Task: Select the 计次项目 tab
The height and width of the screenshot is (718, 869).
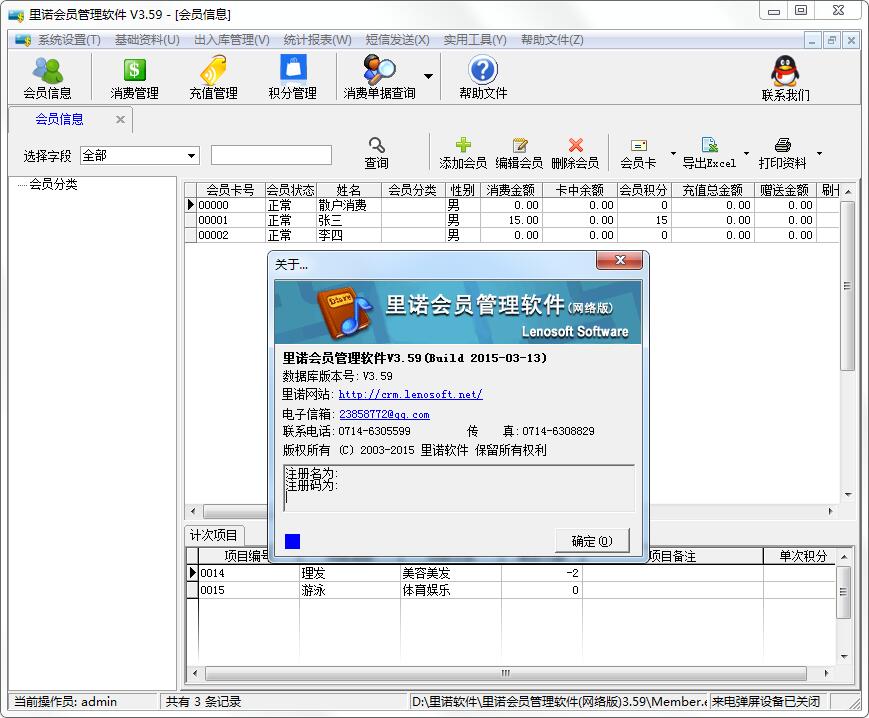Action: [213, 535]
